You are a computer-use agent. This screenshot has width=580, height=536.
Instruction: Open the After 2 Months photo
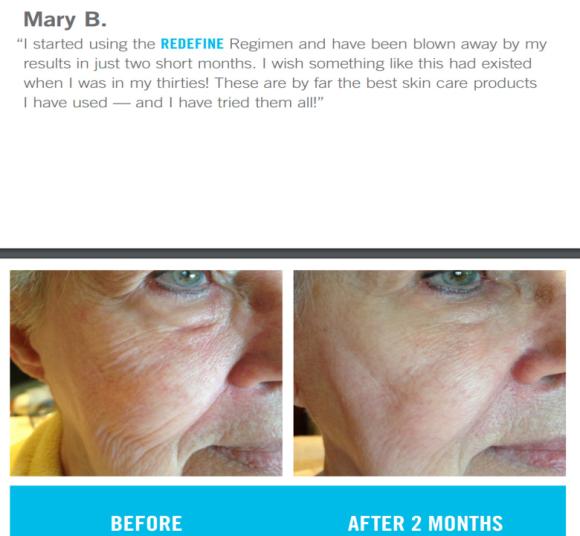[429, 373]
